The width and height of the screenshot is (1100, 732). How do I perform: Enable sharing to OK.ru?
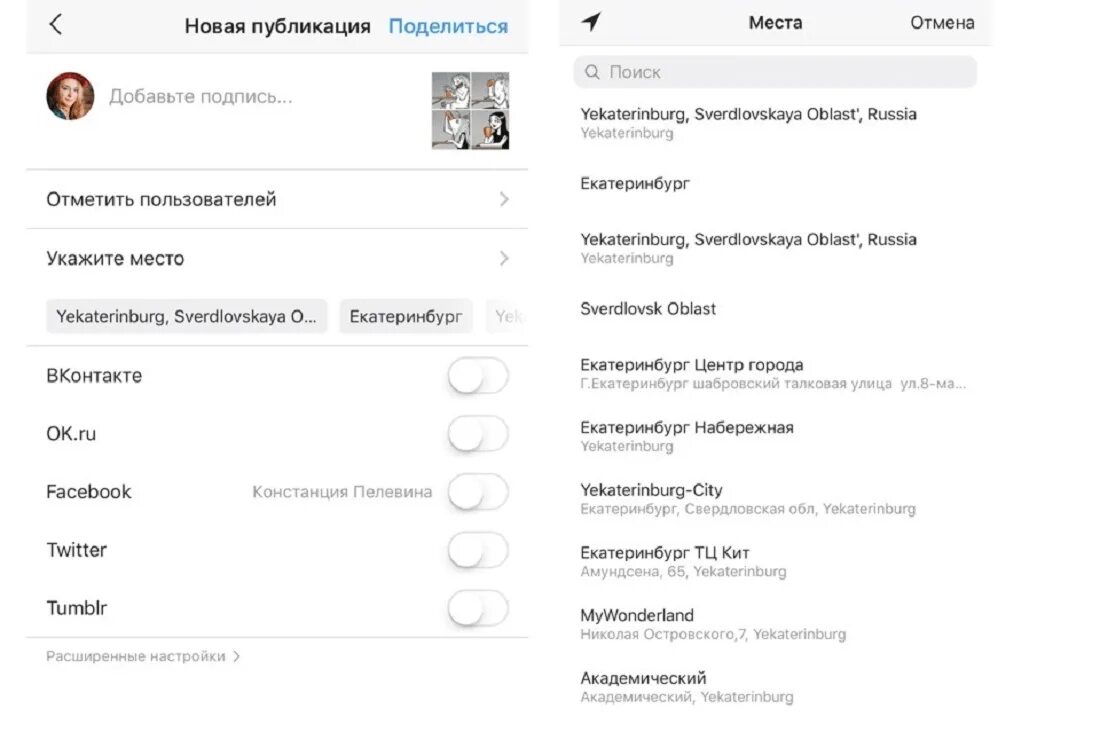(477, 435)
